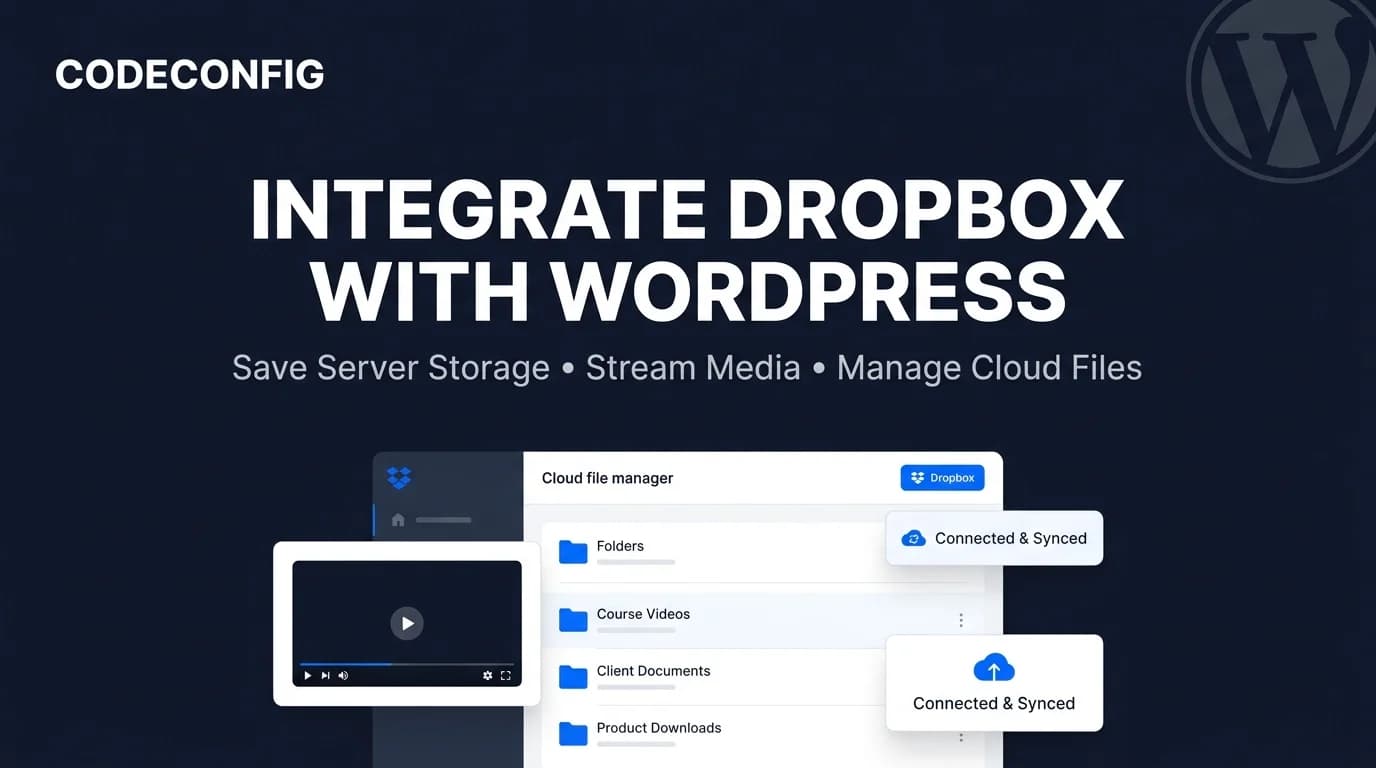Open the Course Videos three-dot menu
The width and height of the screenshot is (1376, 768).
(x=961, y=620)
